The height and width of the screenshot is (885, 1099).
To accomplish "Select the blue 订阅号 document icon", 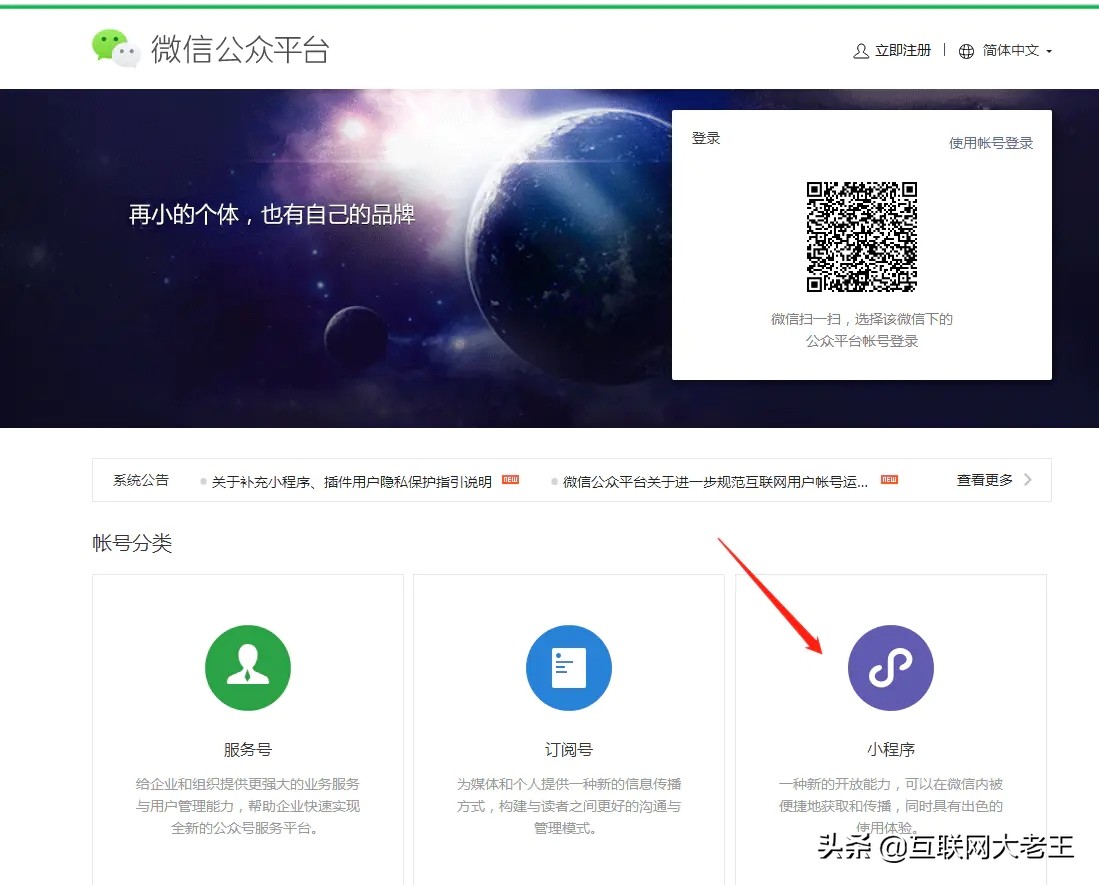I will click(x=569, y=668).
